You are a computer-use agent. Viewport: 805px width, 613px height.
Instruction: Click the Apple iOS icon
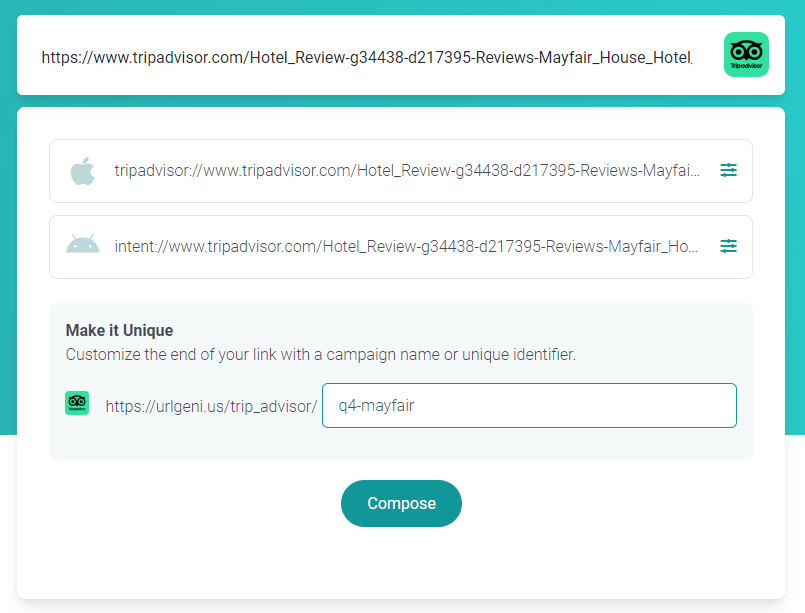click(83, 170)
